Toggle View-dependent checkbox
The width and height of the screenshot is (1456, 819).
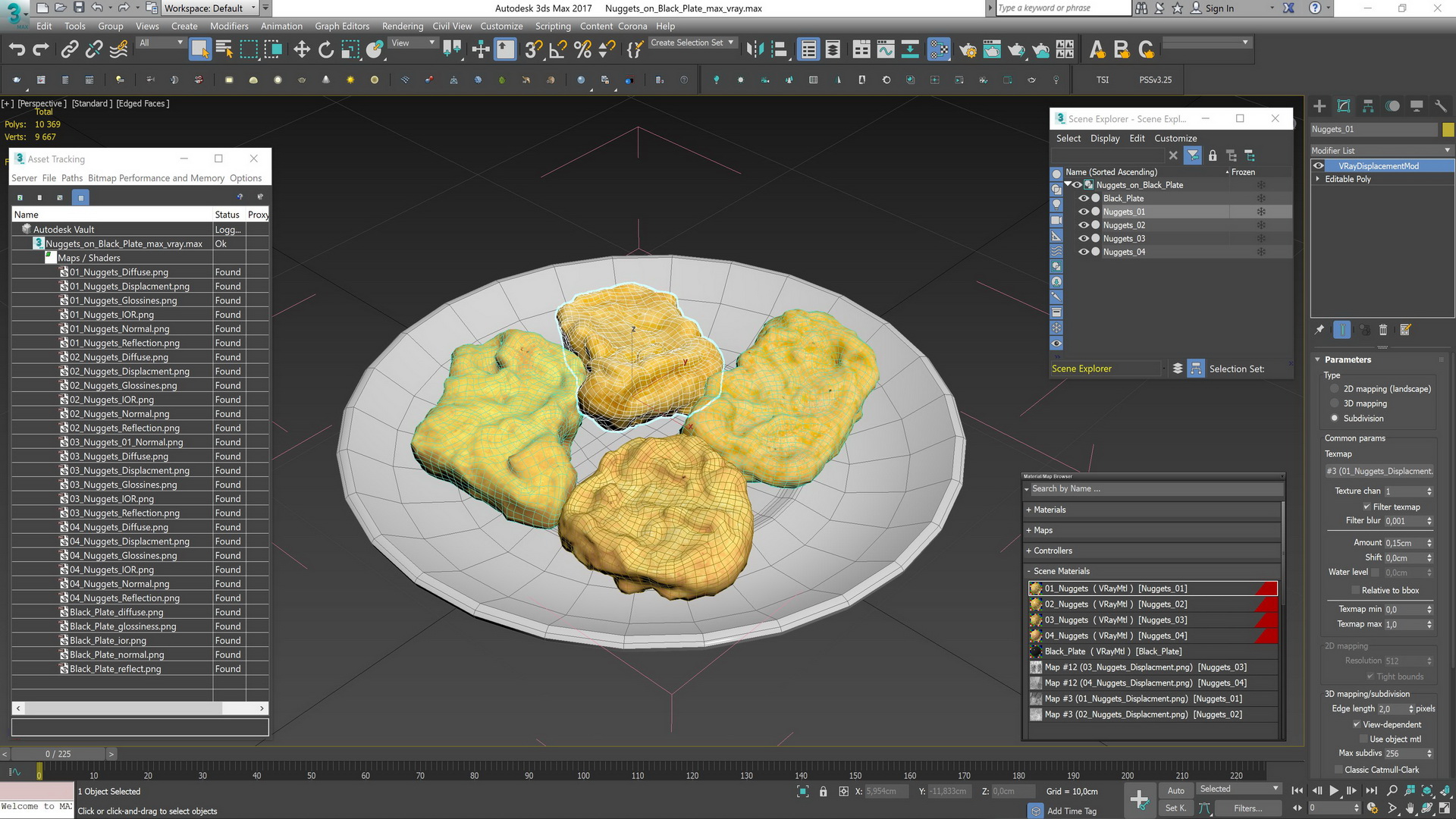coord(1356,724)
